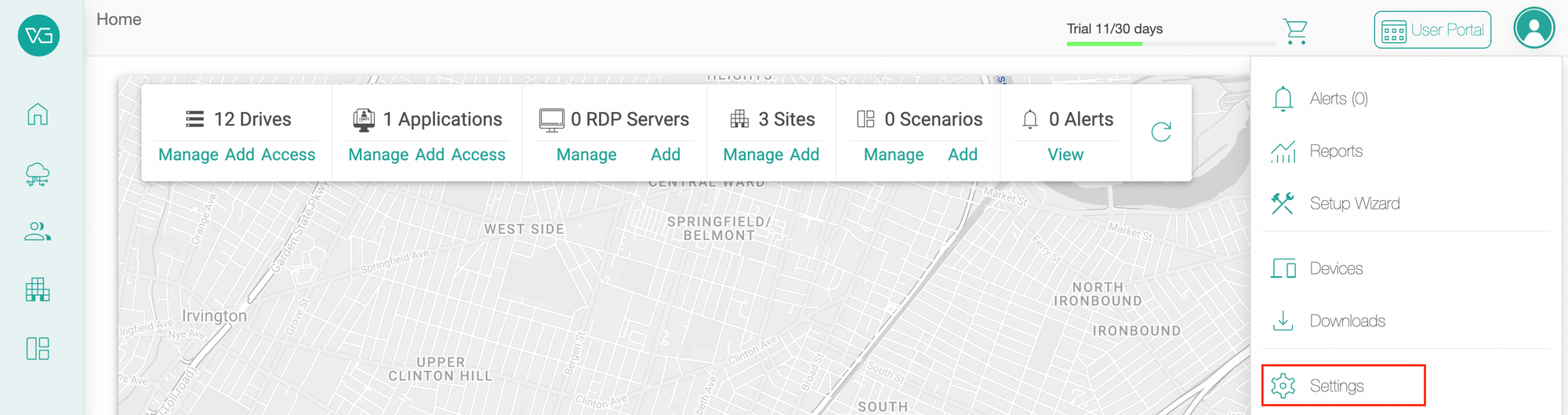1568x415 pixels.
Task: Click Access under 1 Applications
Action: point(478,155)
